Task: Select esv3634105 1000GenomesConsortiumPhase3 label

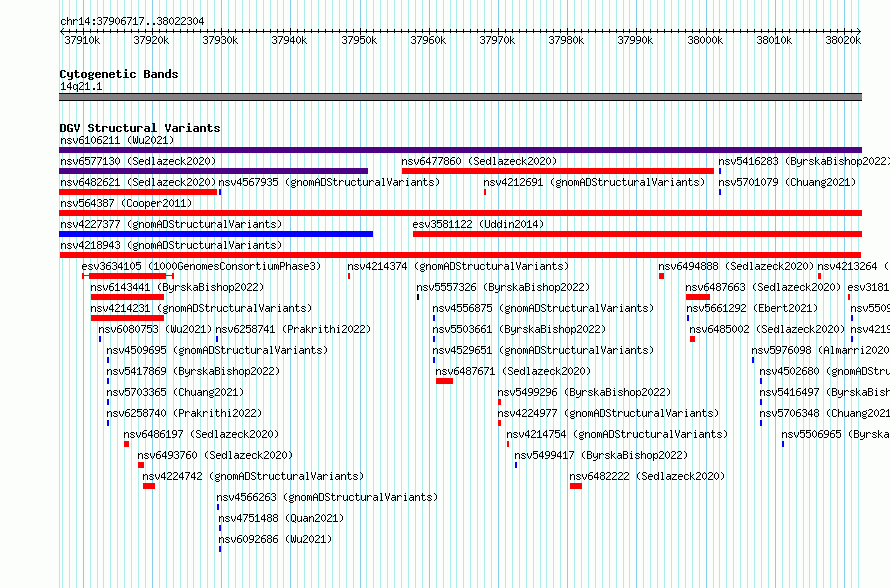Action: tap(201, 266)
